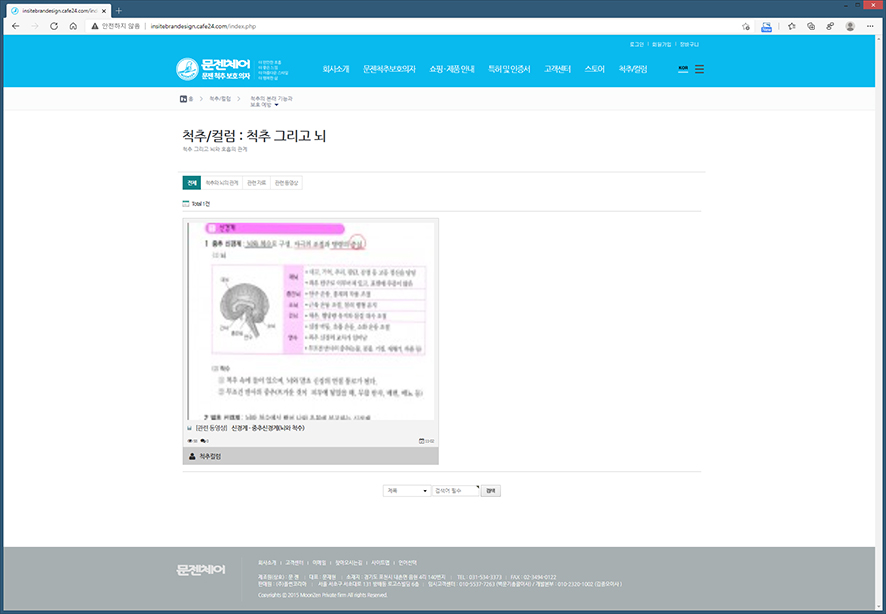The image size is (886, 614).
Task: Click the 검색 search button
Action: click(x=490, y=491)
